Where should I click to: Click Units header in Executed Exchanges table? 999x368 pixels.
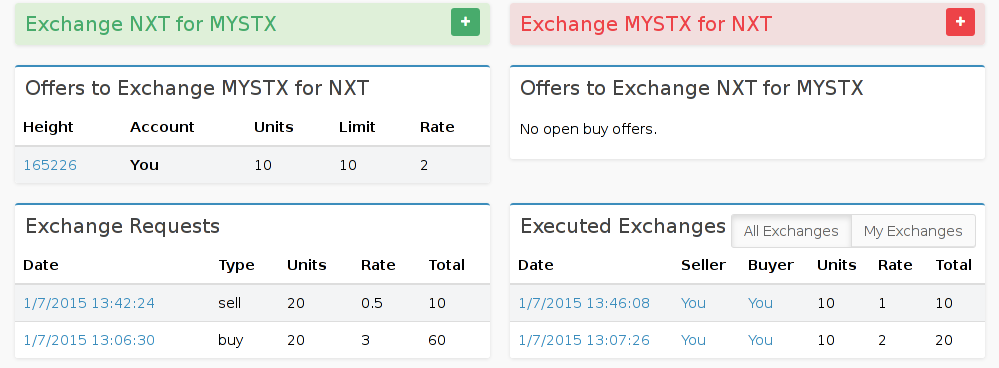click(x=837, y=265)
